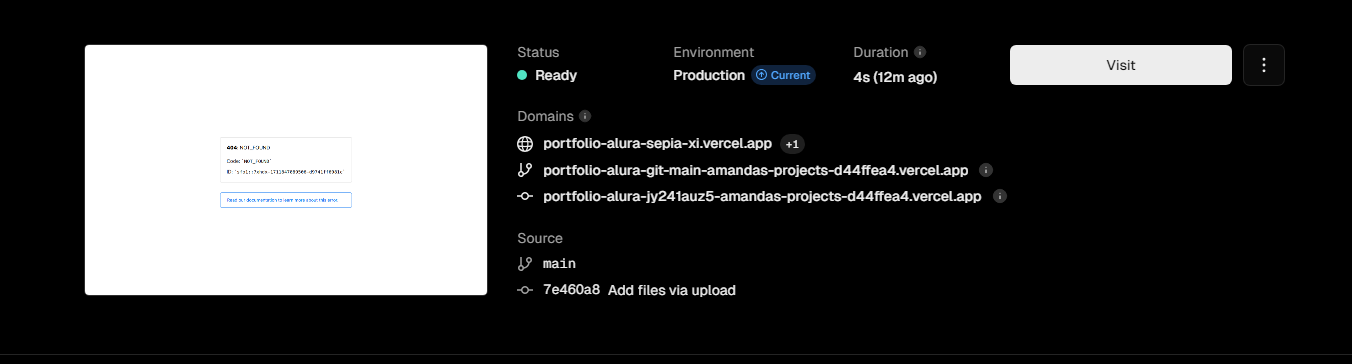Click info icon next to git-main domain
The height and width of the screenshot is (364, 1352).
pos(985,170)
